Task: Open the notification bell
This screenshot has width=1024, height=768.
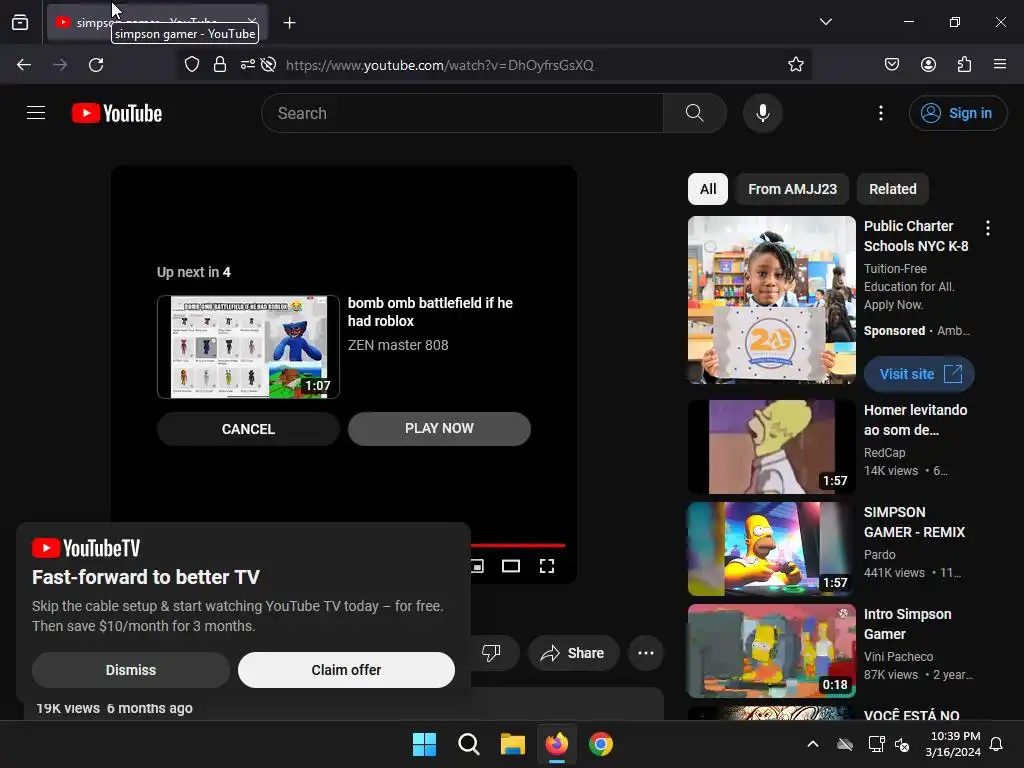Action: tap(996, 744)
